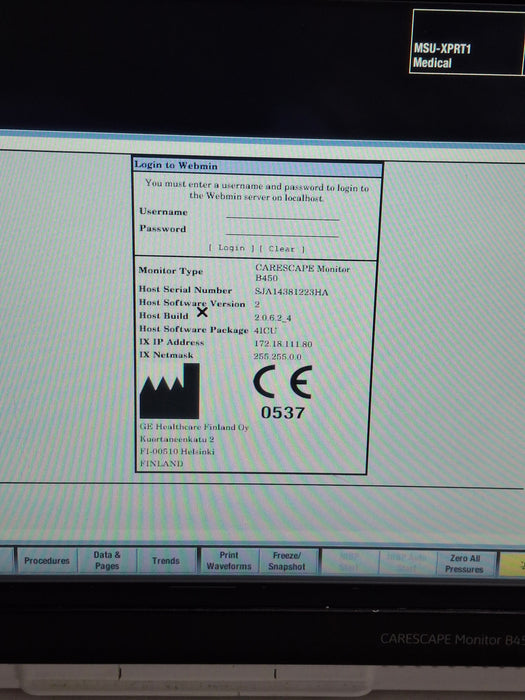Screen dimensions: 525x700
Task: Click the Clear button
Action: (x=282, y=249)
